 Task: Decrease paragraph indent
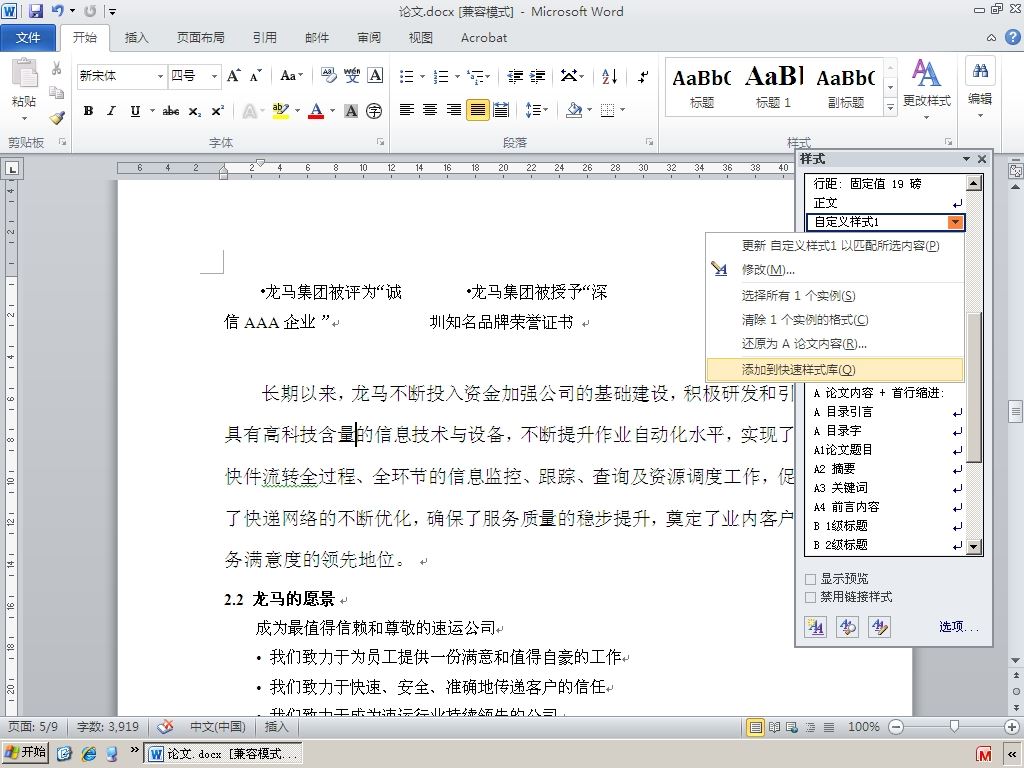click(515, 77)
